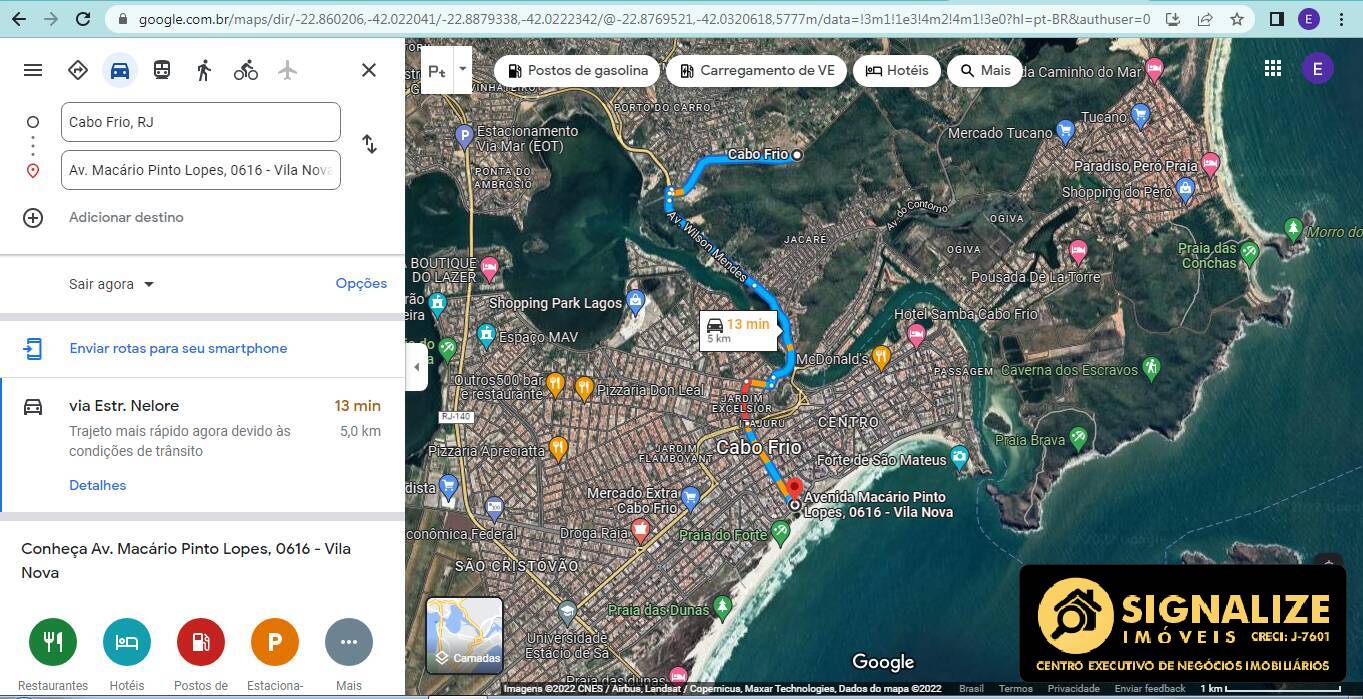Click the Cabo Frio origin input field
Viewport: 1363px width, 699px height.
tap(200, 122)
